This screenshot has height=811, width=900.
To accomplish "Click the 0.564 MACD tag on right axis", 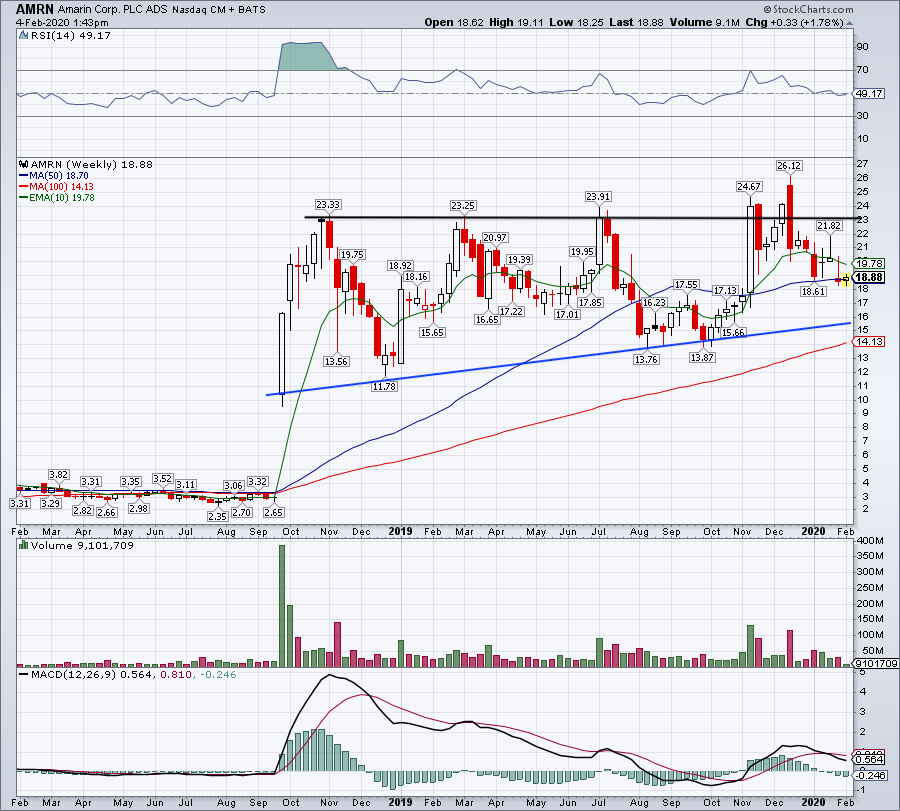I will tap(869, 760).
